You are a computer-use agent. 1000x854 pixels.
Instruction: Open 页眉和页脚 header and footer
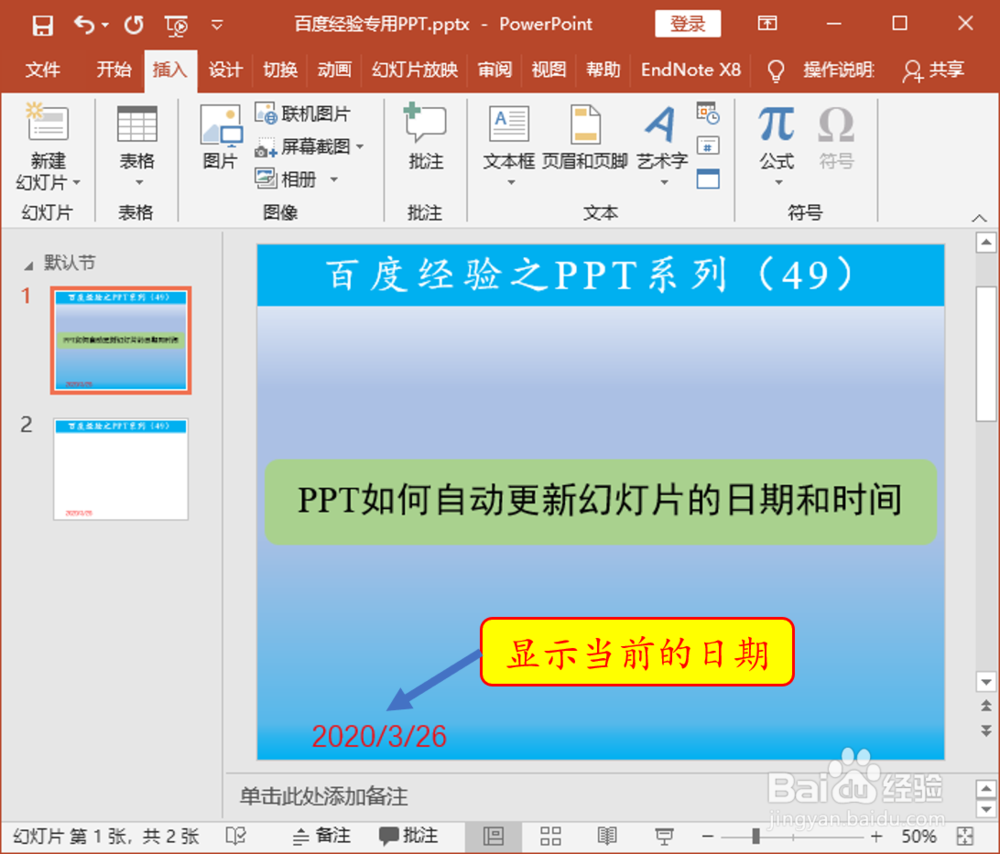pos(585,138)
